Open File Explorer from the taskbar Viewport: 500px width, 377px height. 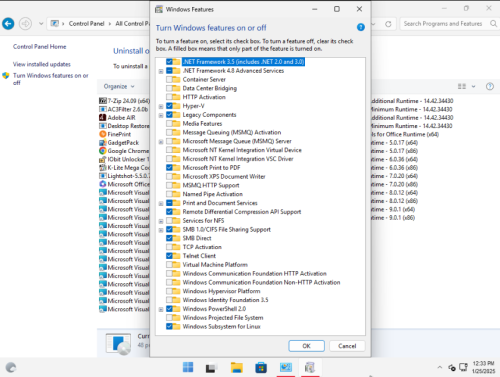pos(237,367)
